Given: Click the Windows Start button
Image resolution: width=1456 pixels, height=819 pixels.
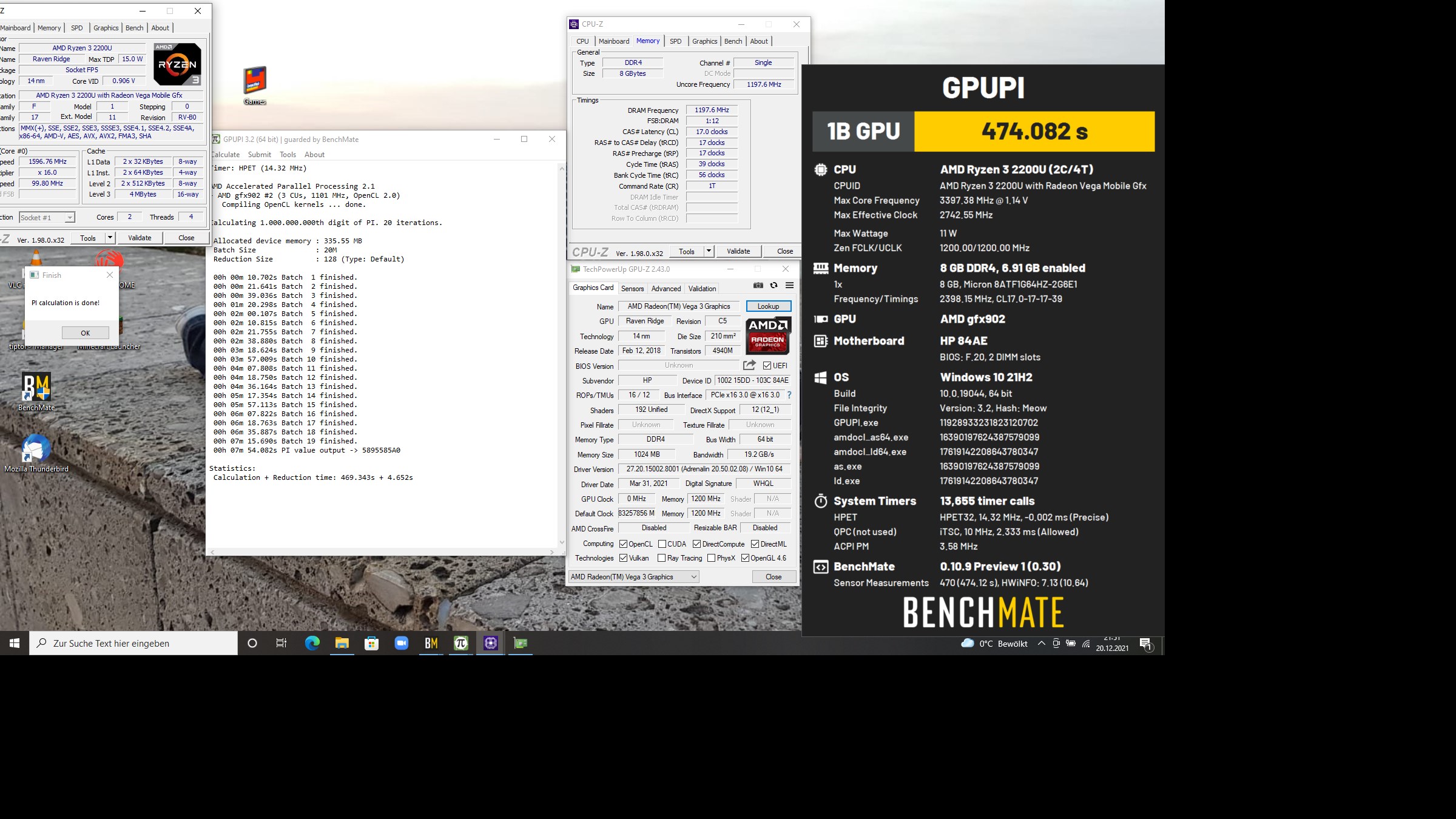Looking at the screenshot, I should [x=15, y=643].
